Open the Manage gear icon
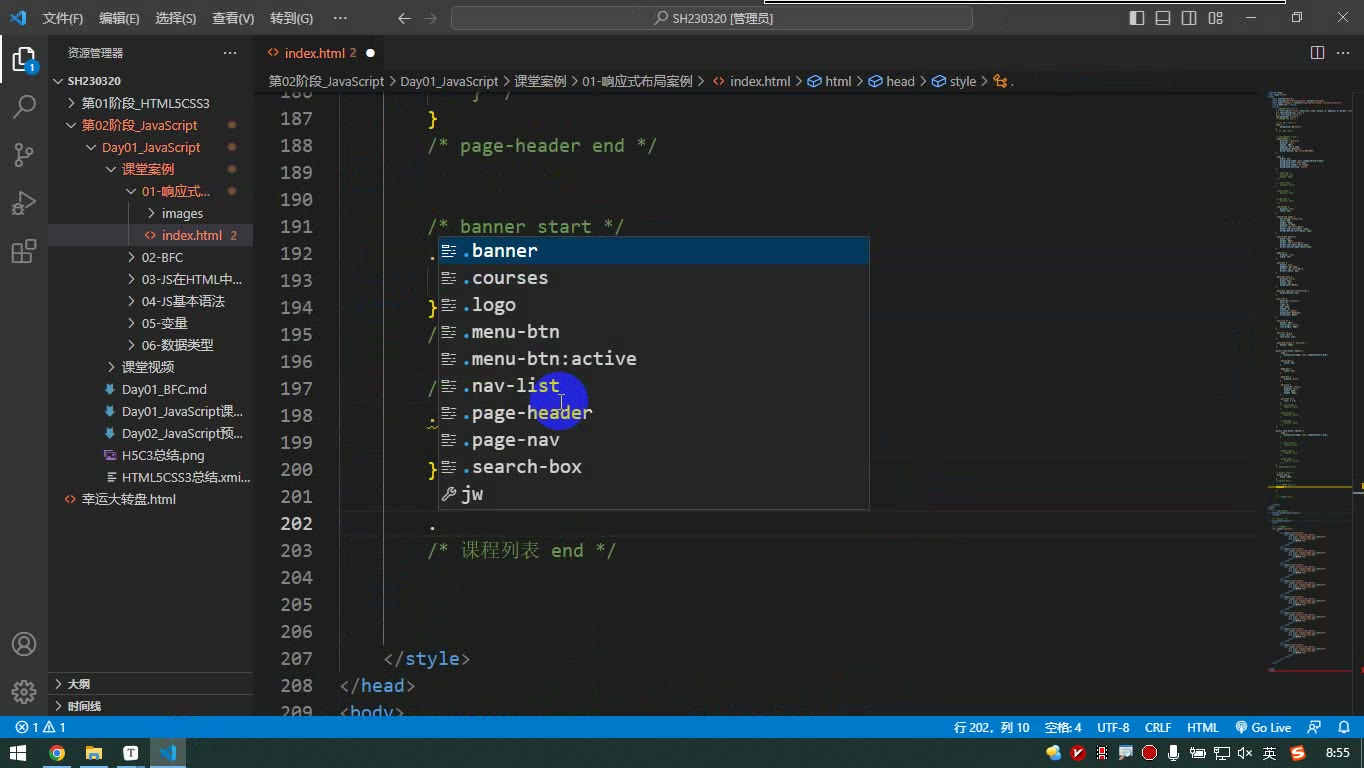This screenshot has height=768, width=1364. [x=24, y=692]
